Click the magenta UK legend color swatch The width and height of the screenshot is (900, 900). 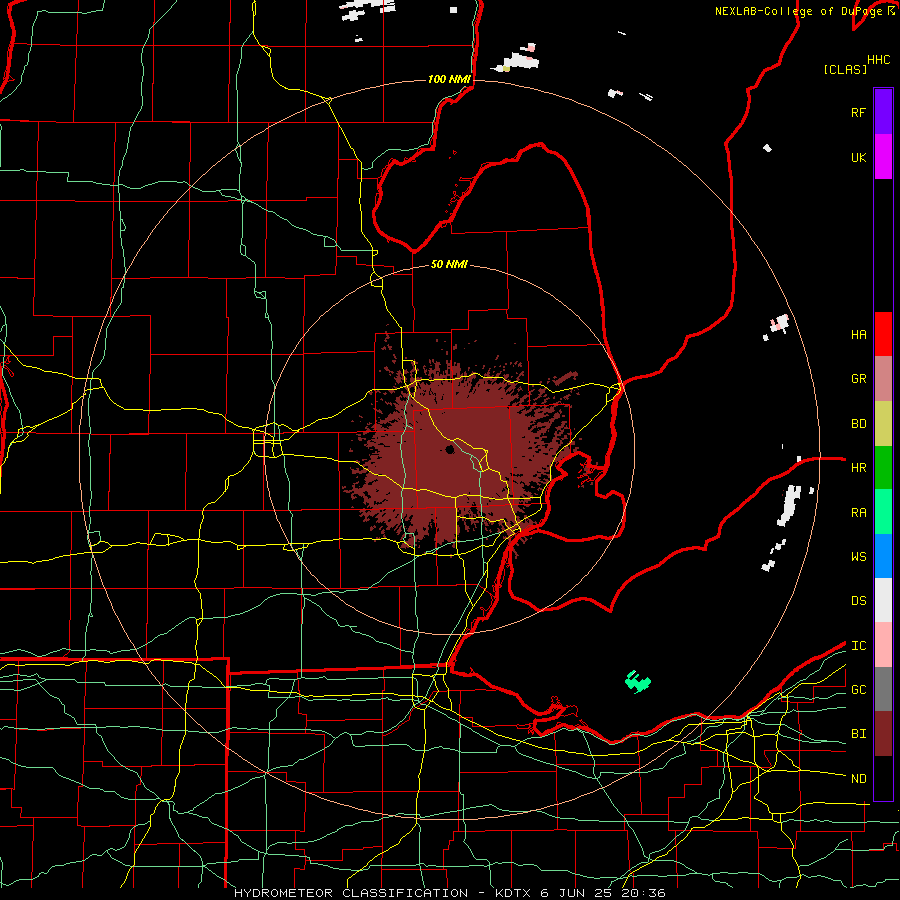[x=883, y=157]
